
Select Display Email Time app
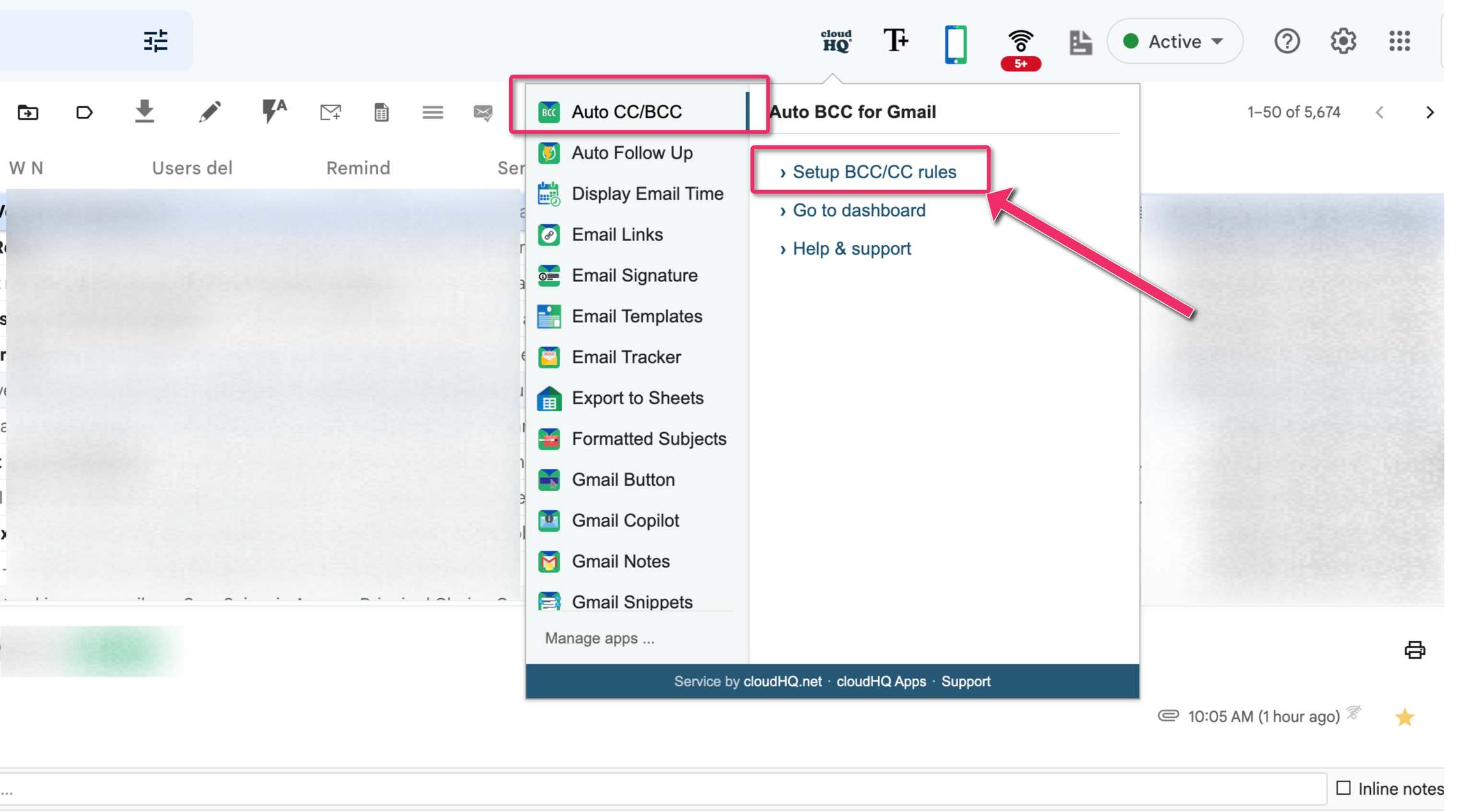[x=637, y=194]
